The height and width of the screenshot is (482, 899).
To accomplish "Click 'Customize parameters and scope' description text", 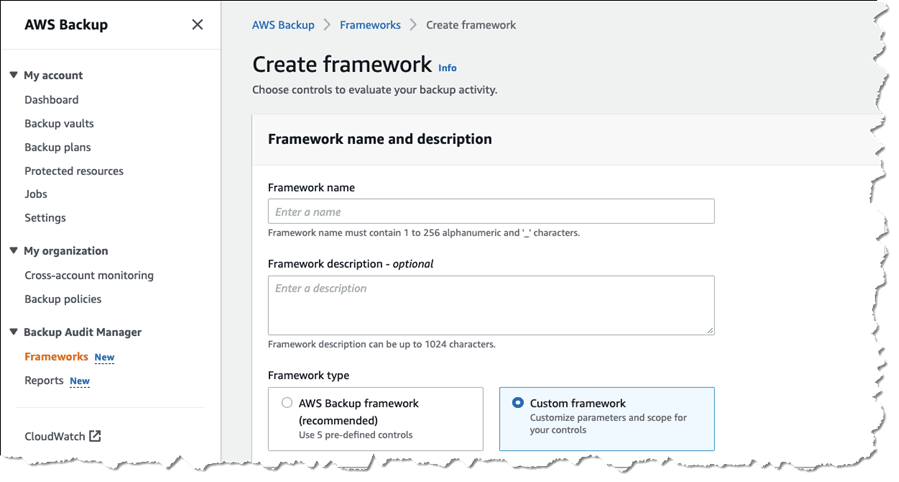I will click(608, 424).
